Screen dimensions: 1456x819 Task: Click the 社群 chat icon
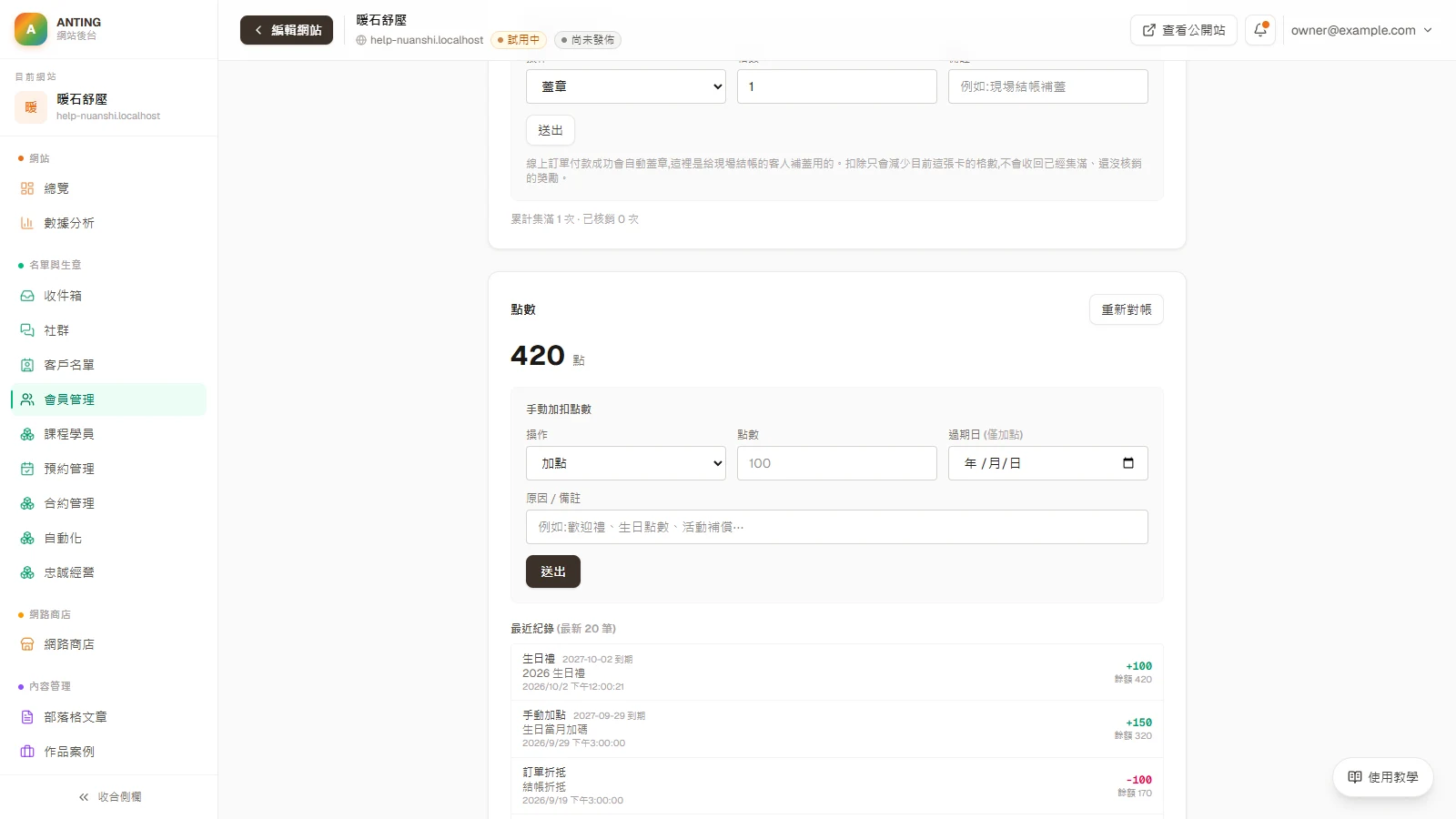pyautogui.click(x=27, y=330)
